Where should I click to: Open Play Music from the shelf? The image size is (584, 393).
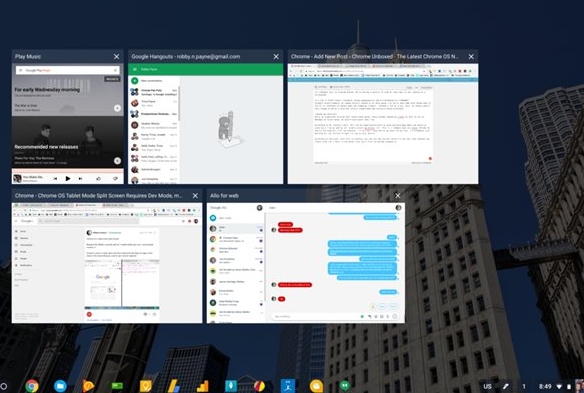pos(88,386)
